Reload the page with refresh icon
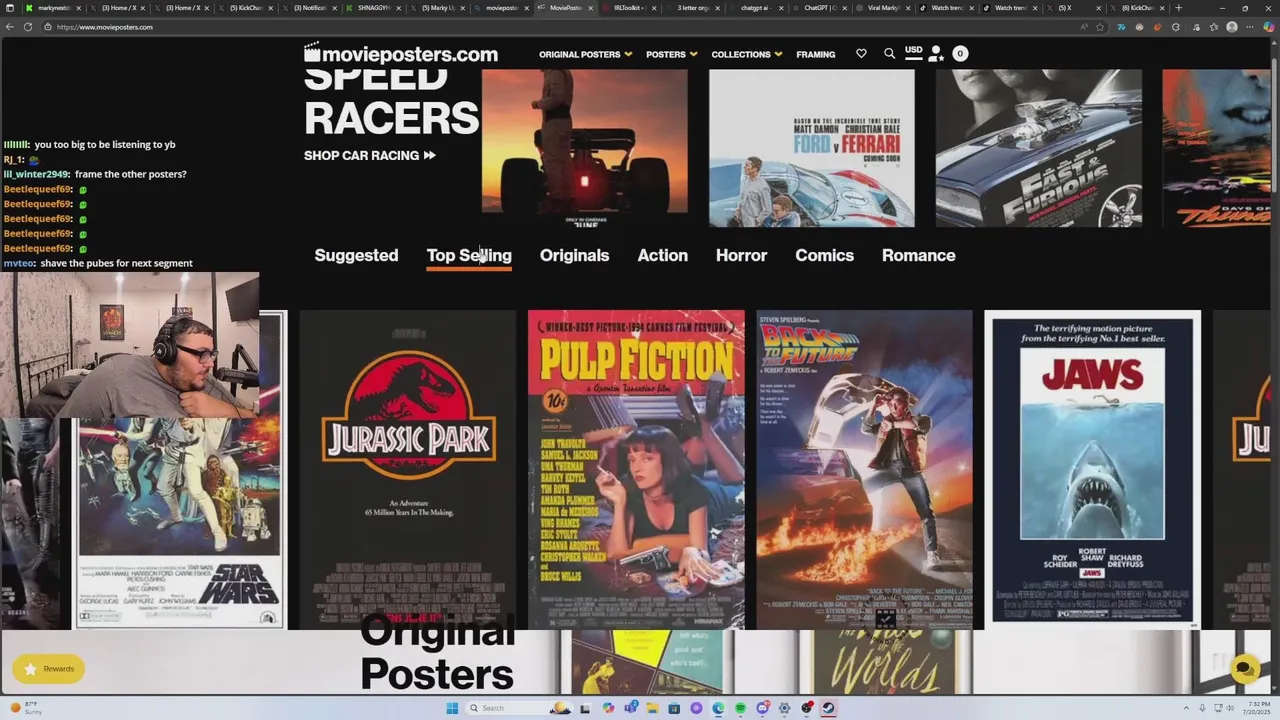Screen dimensions: 1280x720 [28, 27]
